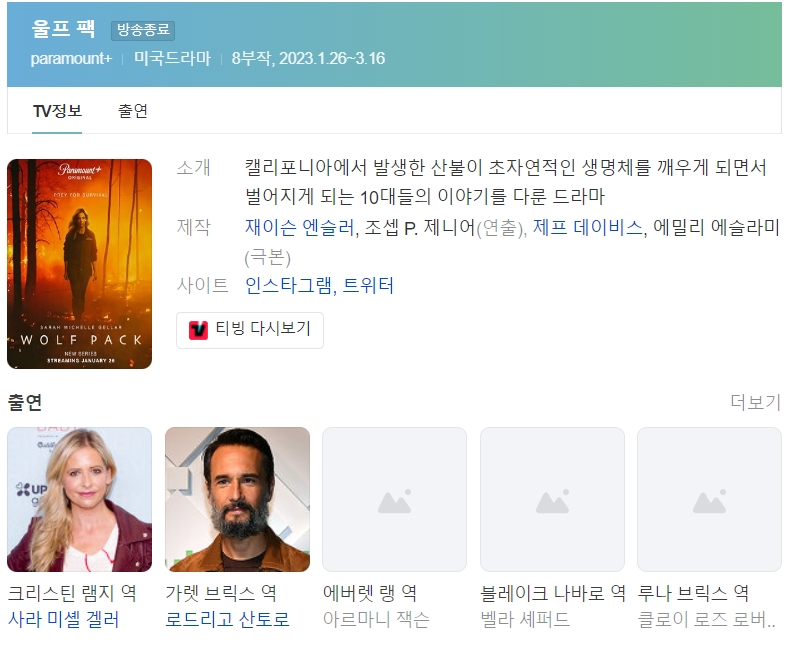
Task: Switch to the TV정보 tab
Action: click(57, 111)
